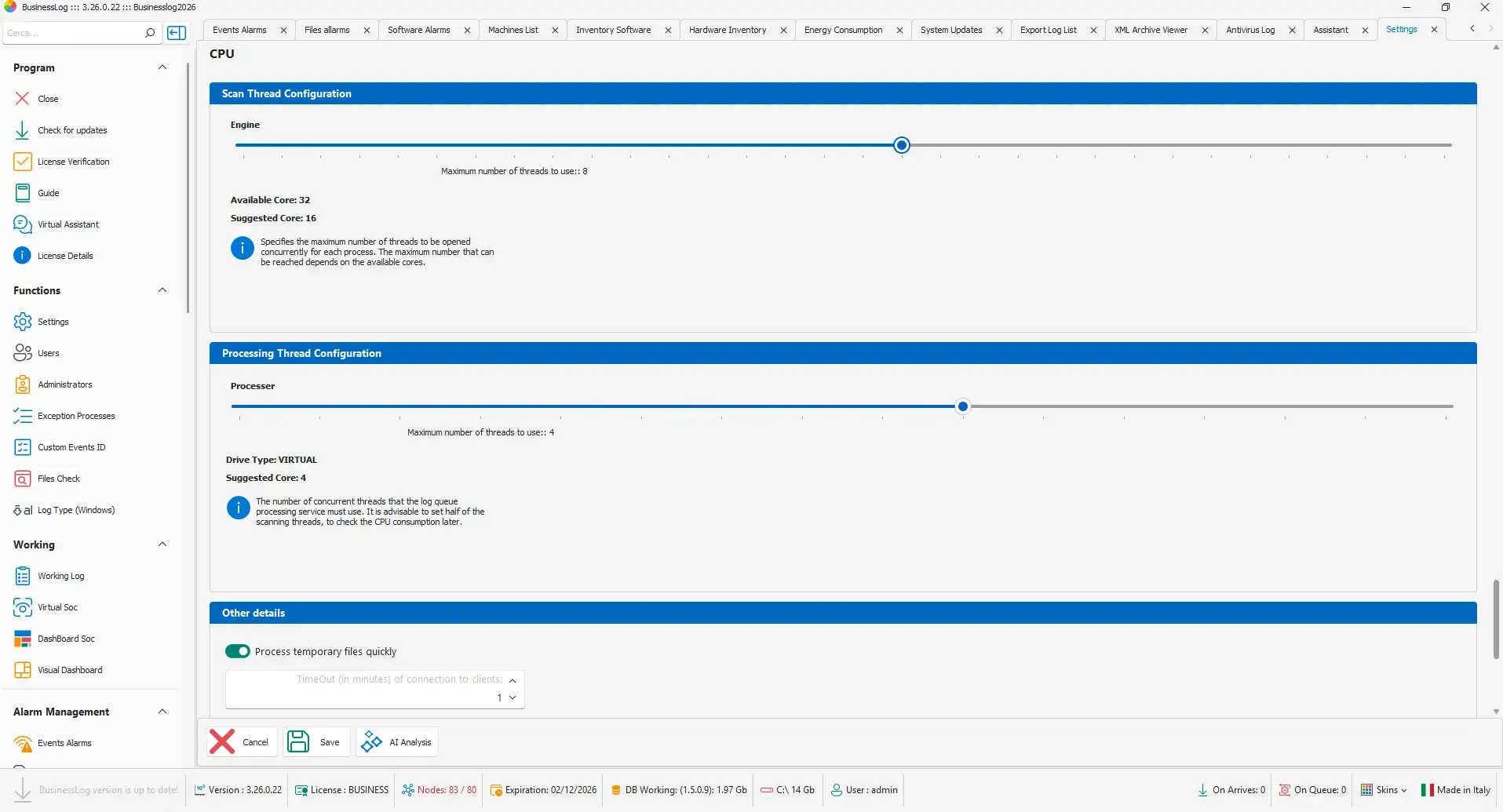Click the Processer thread slider handle
Viewport: 1503px width, 812px height.
963,406
